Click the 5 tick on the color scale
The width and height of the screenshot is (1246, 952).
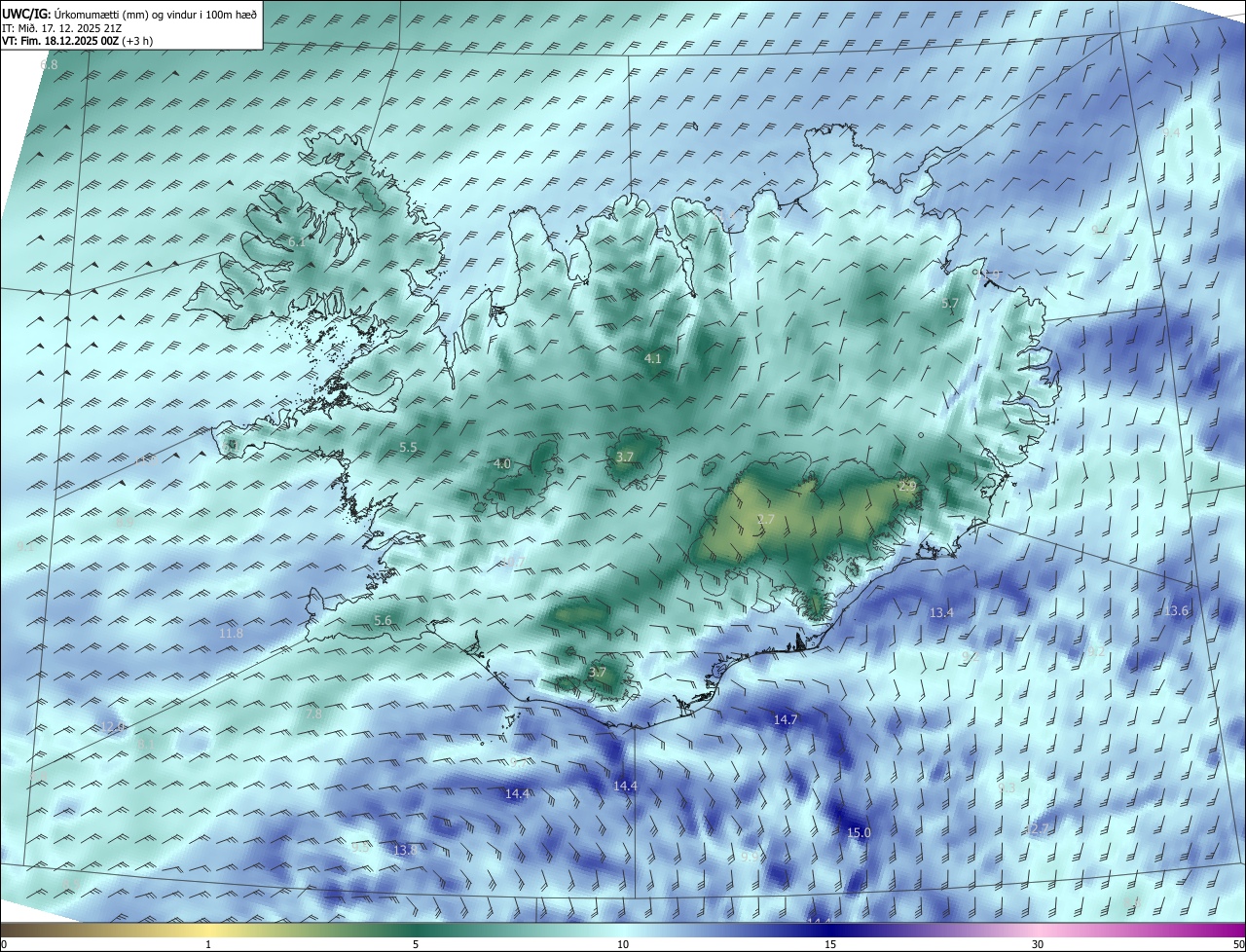[x=416, y=944]
